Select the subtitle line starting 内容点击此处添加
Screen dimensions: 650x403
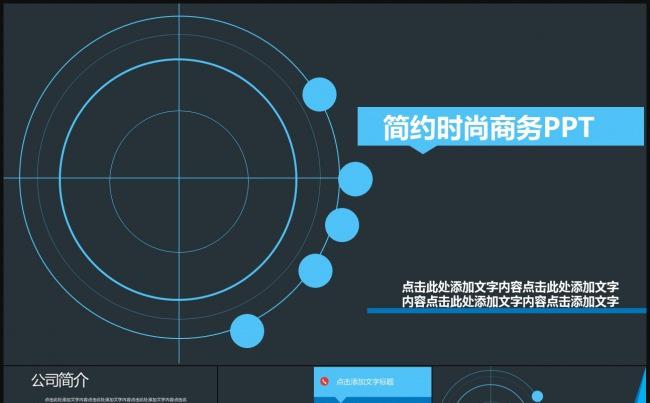[510, 301]
